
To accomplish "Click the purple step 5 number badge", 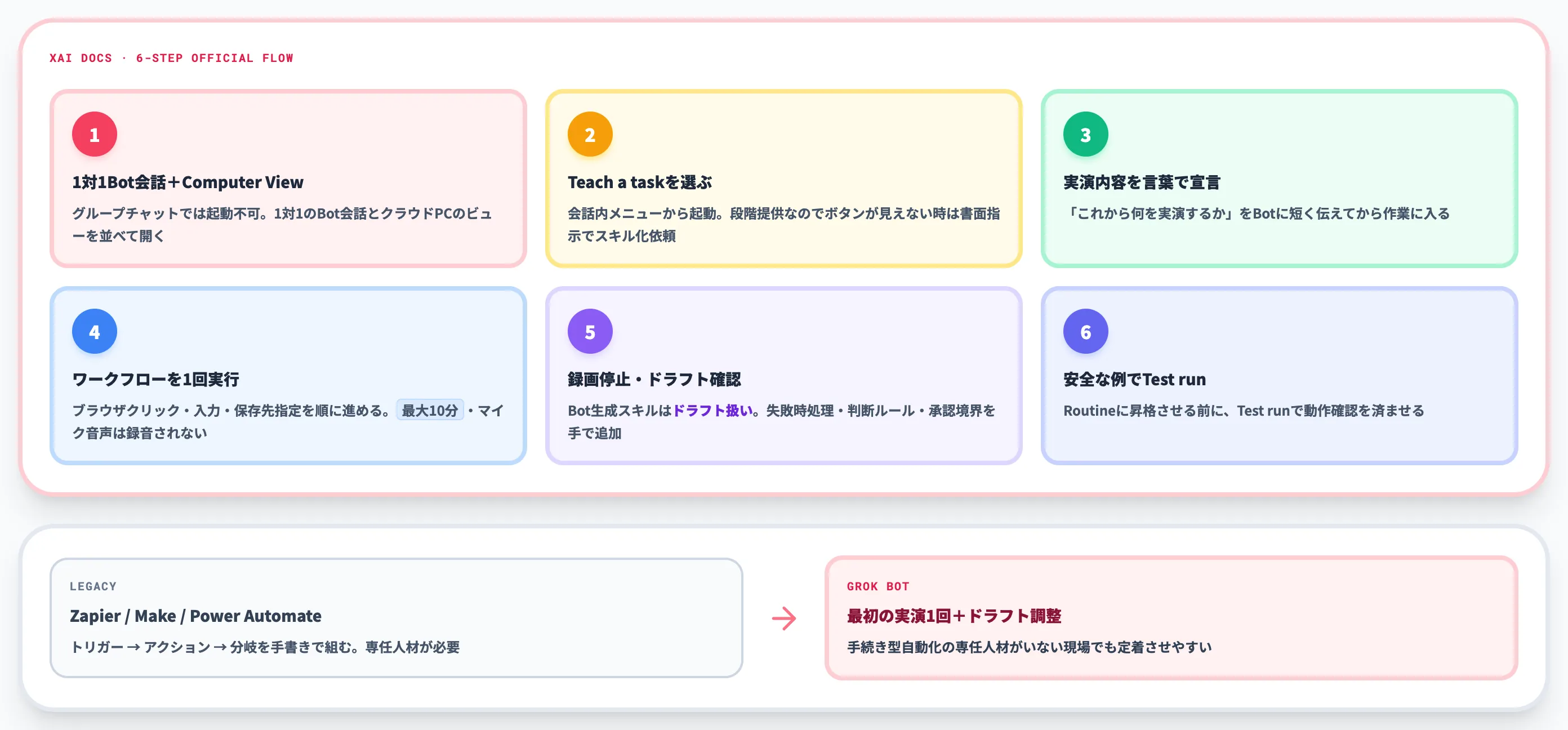I will click(590, 331).
